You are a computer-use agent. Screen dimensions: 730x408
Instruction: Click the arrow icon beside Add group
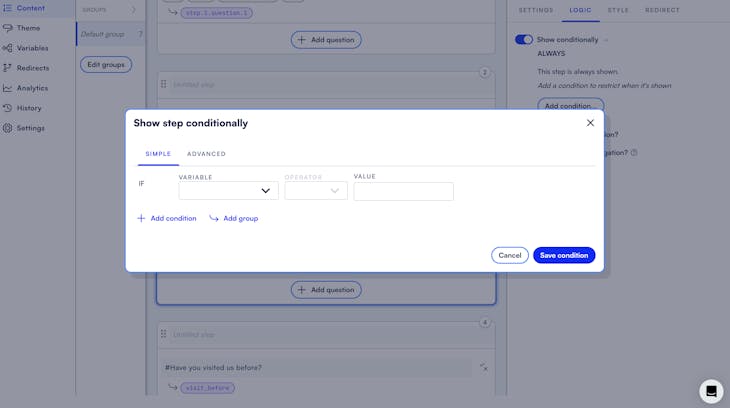214,218
